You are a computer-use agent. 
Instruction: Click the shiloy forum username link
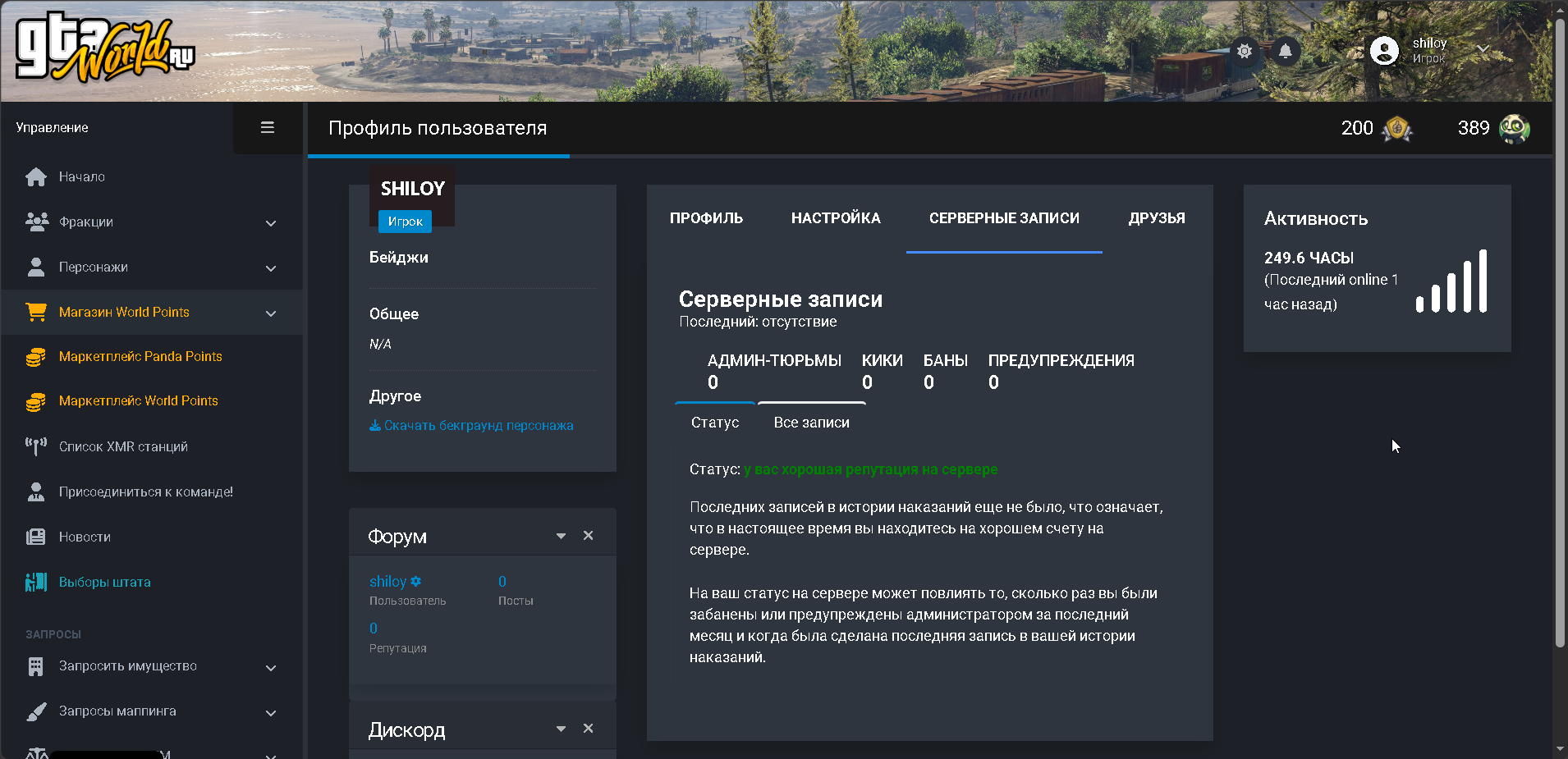pyautogui.click(x=387, y=581)
